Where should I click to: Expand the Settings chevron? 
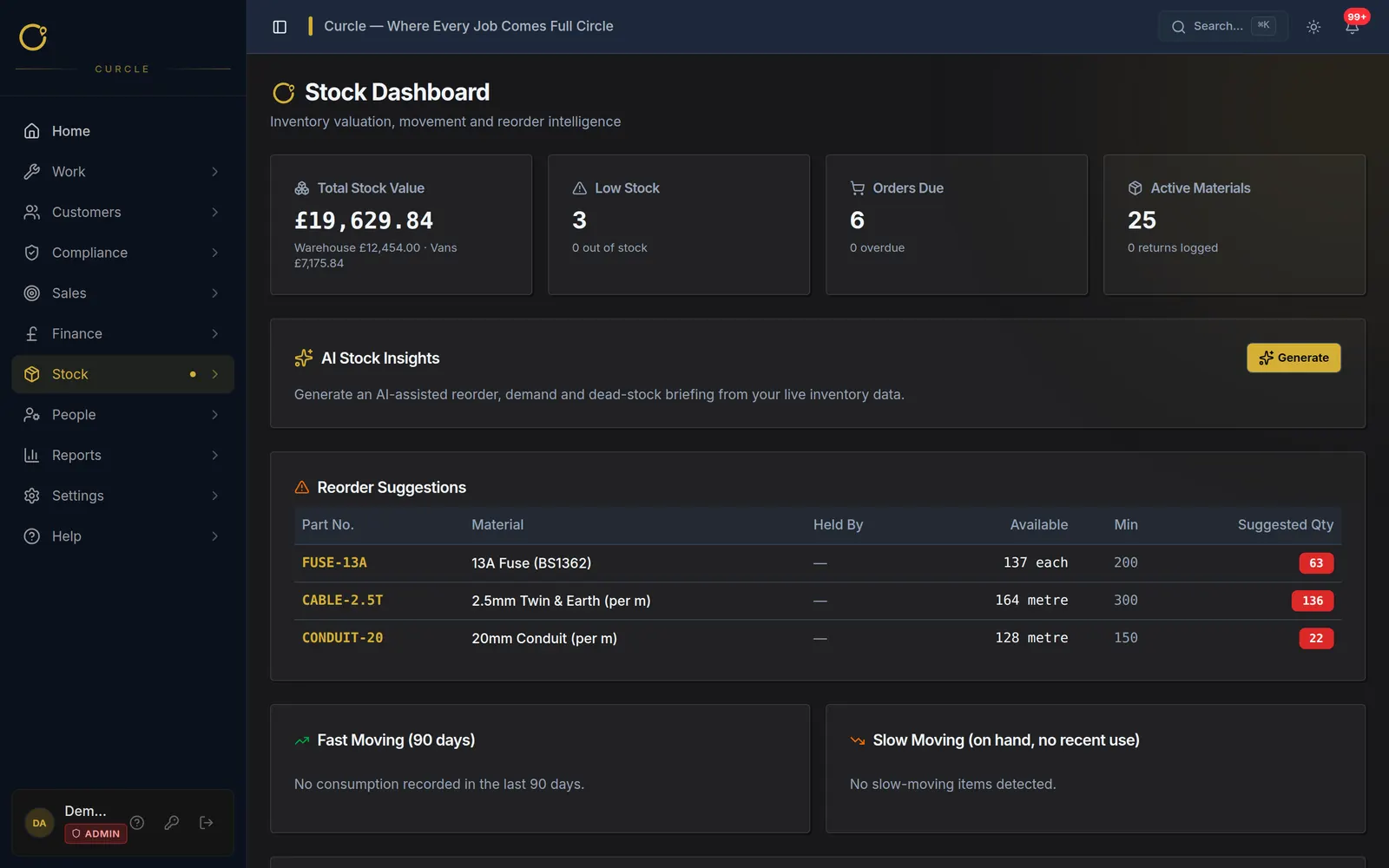click(x=214, y=496)
